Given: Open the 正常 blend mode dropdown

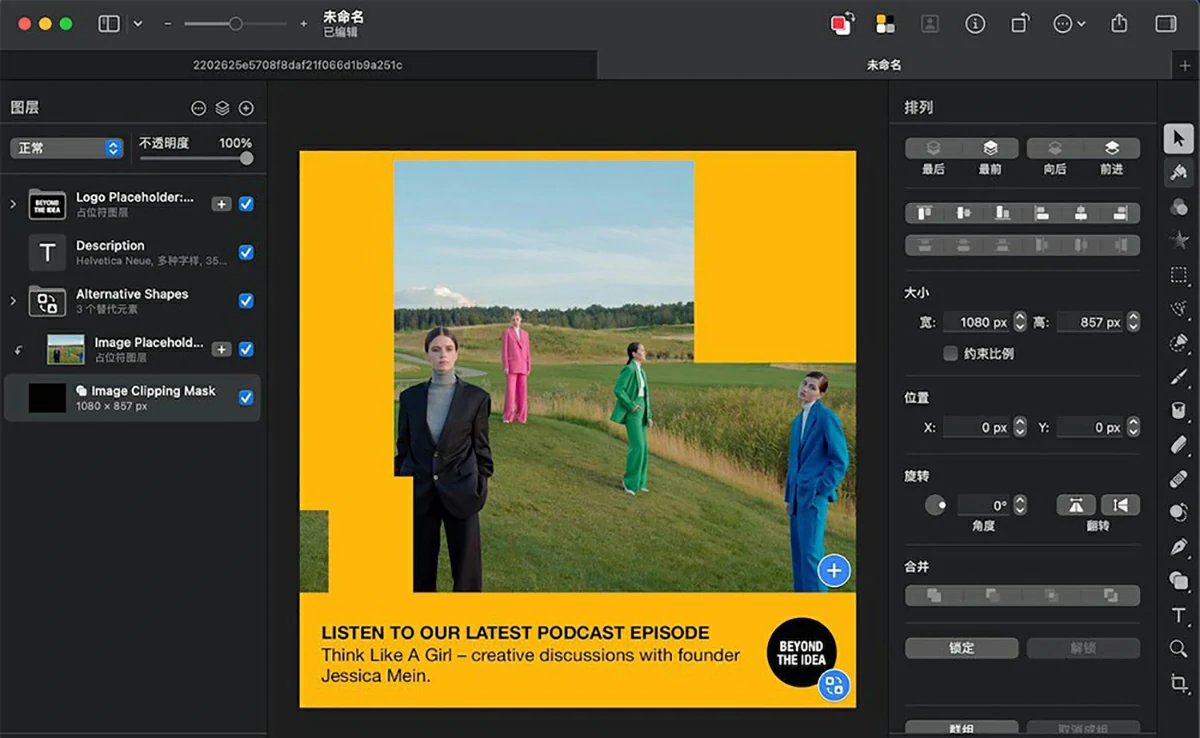Looking at the screenshot, I should click(66, 148).
